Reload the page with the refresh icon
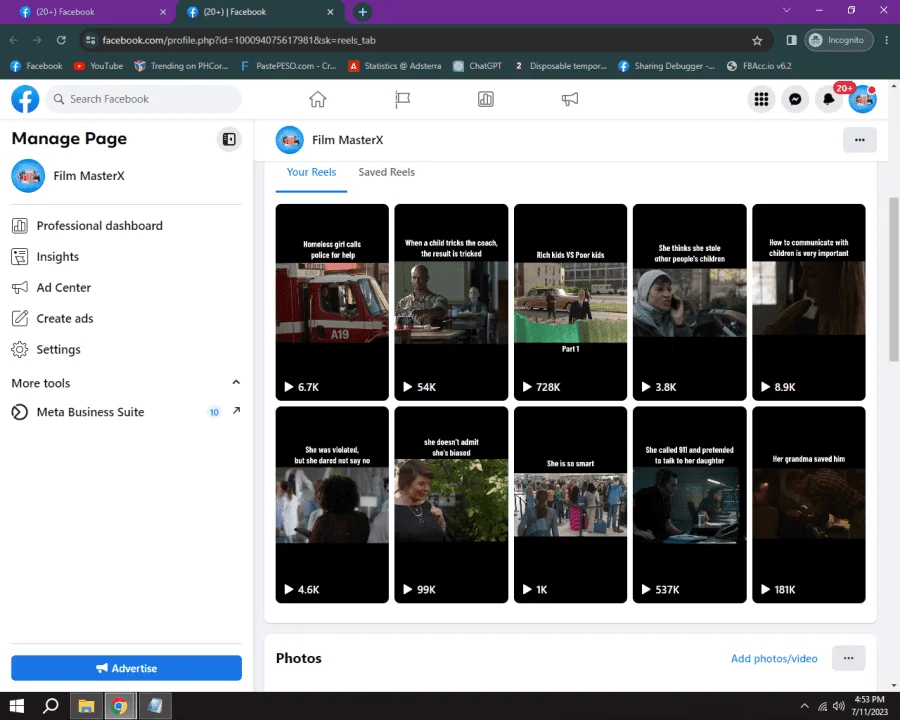 pyautogui.click(x=61, y=40)
